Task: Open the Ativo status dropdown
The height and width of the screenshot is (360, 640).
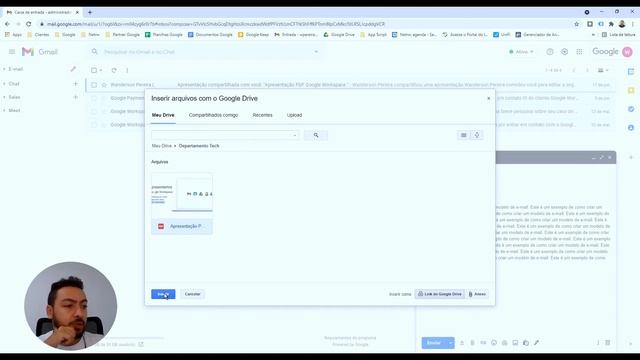Action: tap(521, 52)
